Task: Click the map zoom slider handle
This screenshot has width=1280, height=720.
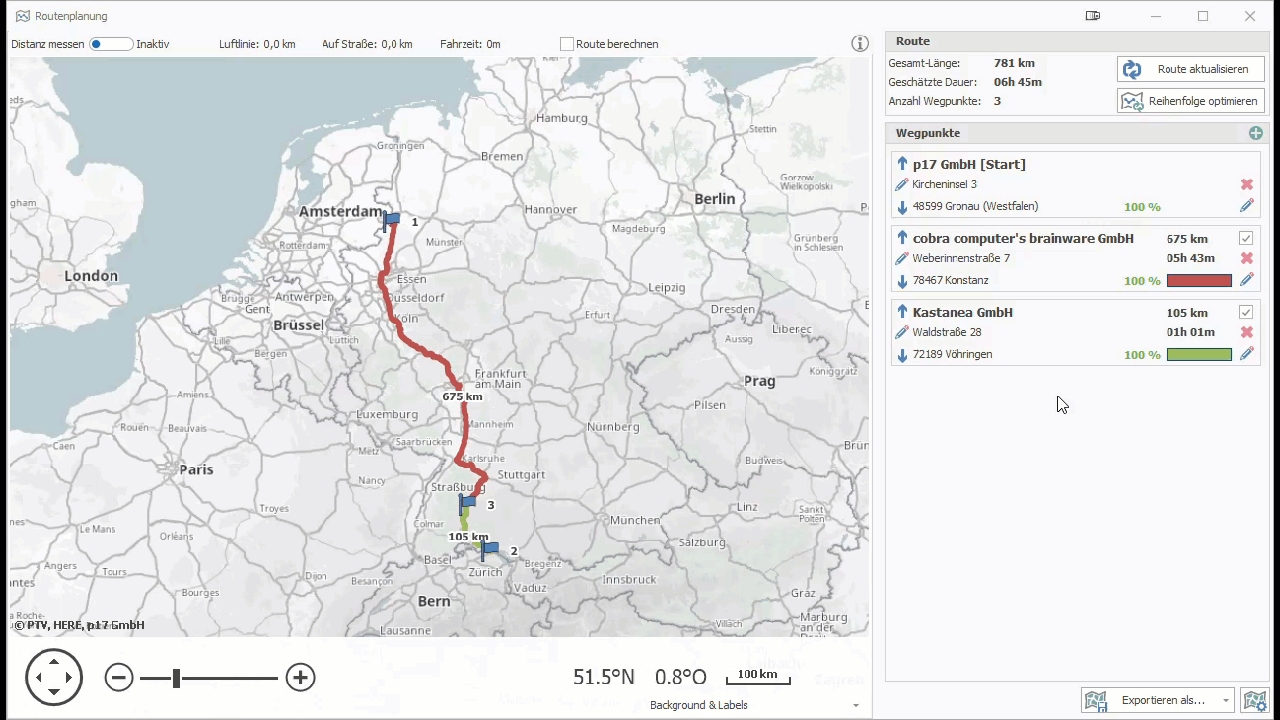Action: tap(176, 678)
